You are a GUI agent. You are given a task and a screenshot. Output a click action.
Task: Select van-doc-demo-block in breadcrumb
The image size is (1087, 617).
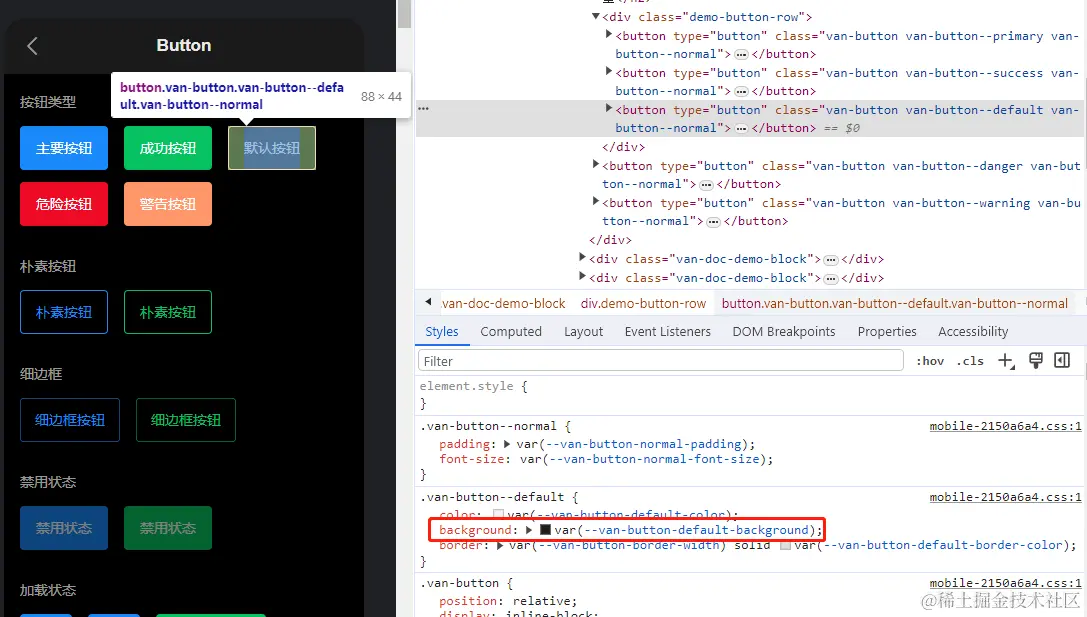pos(503,304)
